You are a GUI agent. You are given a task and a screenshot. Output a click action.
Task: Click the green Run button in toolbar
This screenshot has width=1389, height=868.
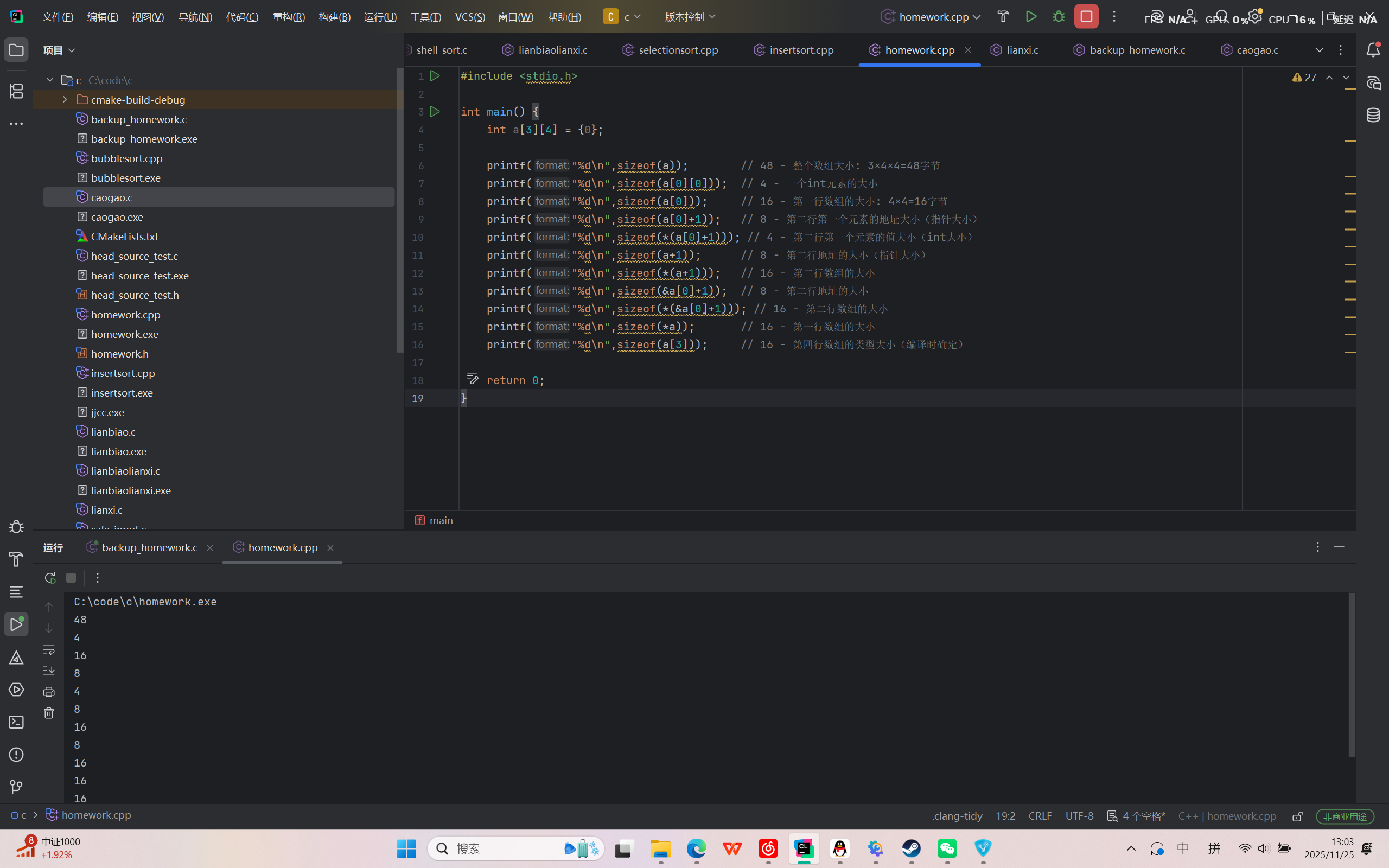click(x=1031, y=17)
